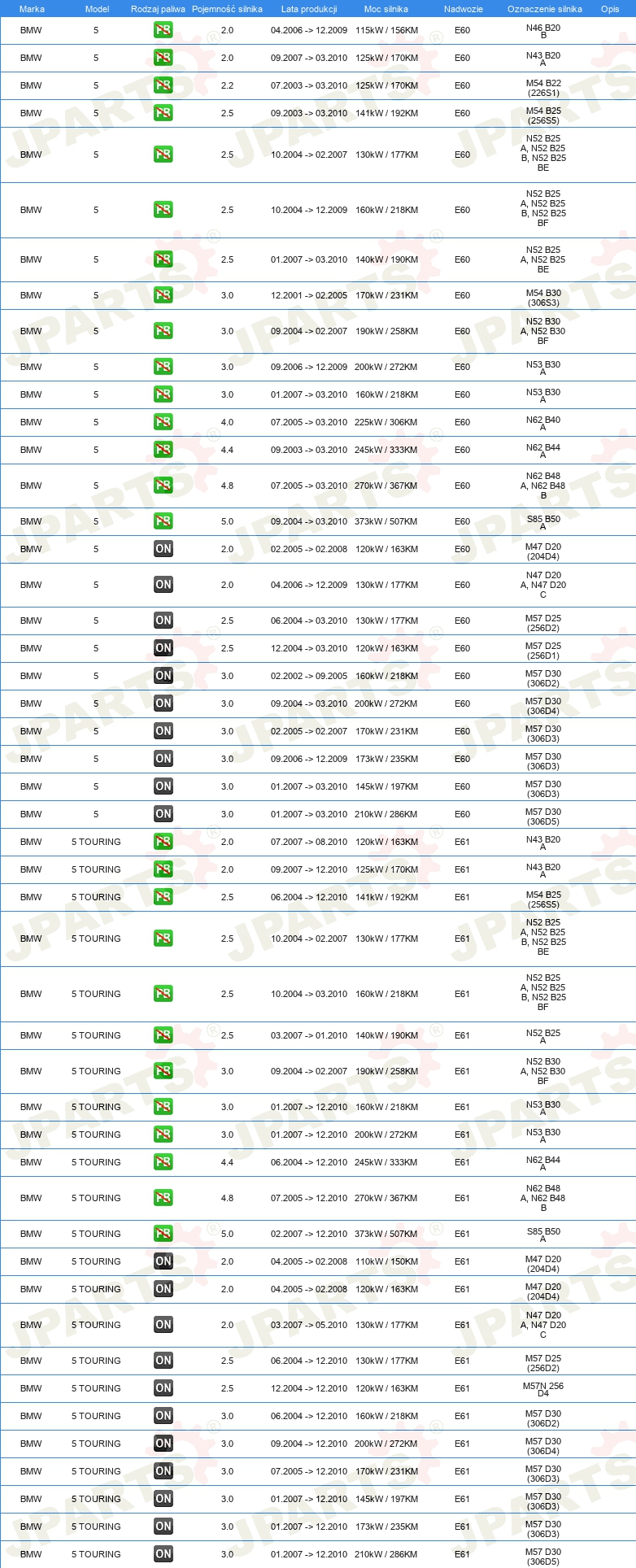This screenshot has height=1568, width=636.
Task: Select the '4.0' engine capacity cell
Action: pos(227,422)
